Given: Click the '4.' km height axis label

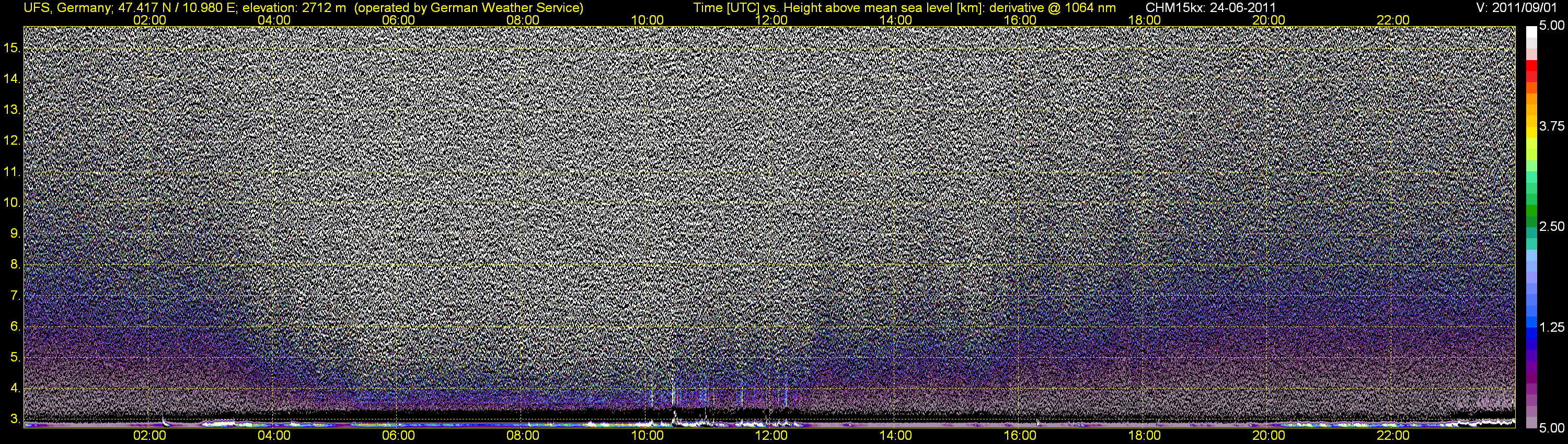Looking at the screenshot, I should (15, 388).
